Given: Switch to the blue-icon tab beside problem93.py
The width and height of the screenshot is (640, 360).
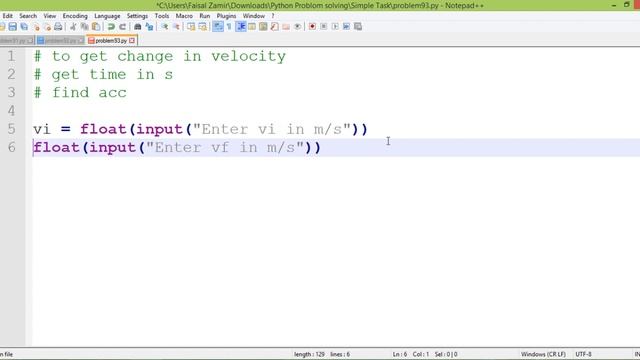Looking at the screenshot, I should pos(60,41).
